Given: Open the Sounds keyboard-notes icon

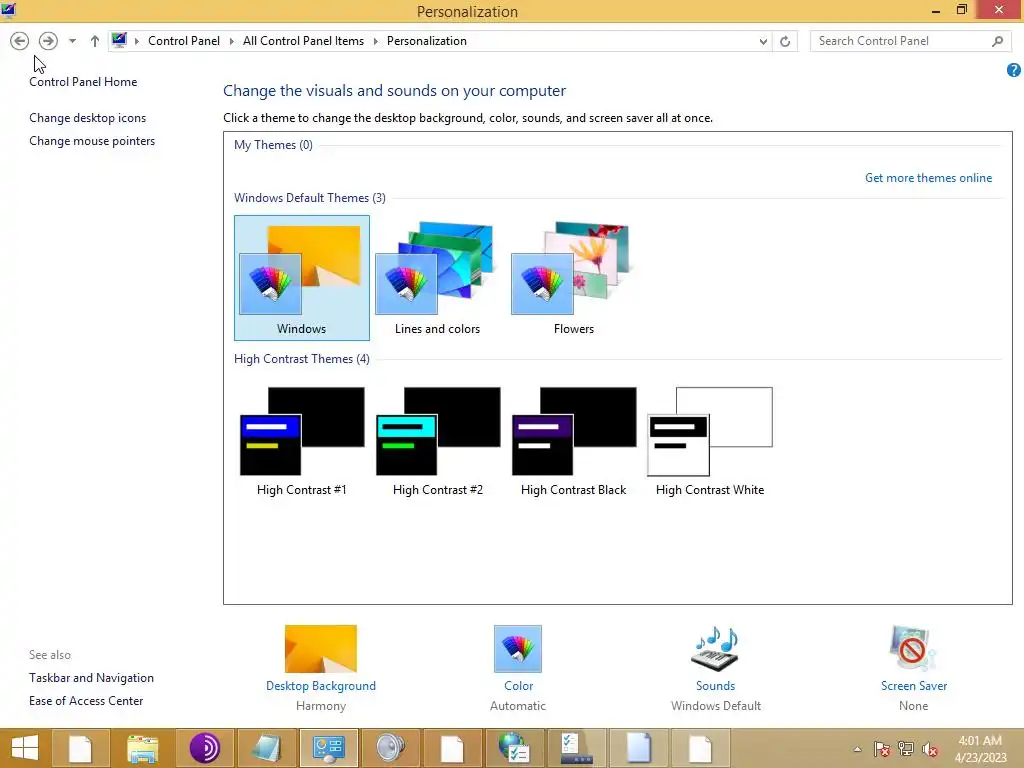Looking at the screenshot, I should (715, 648).
